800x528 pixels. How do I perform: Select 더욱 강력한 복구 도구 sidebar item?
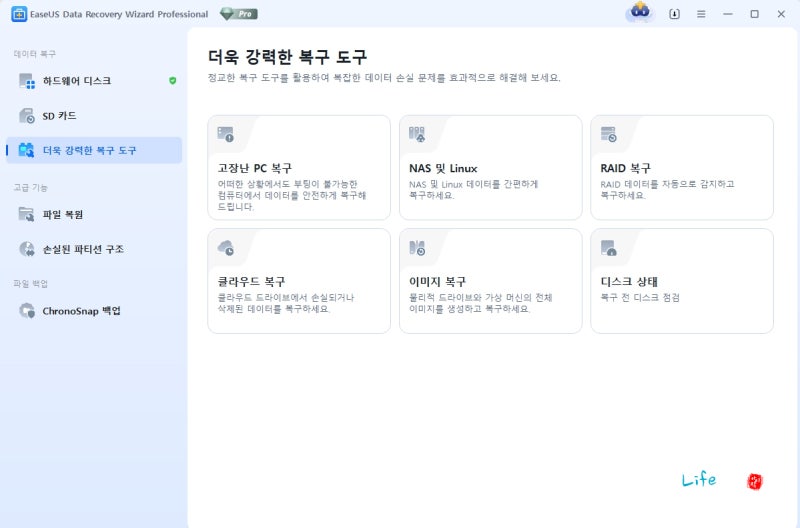point(94,150)
